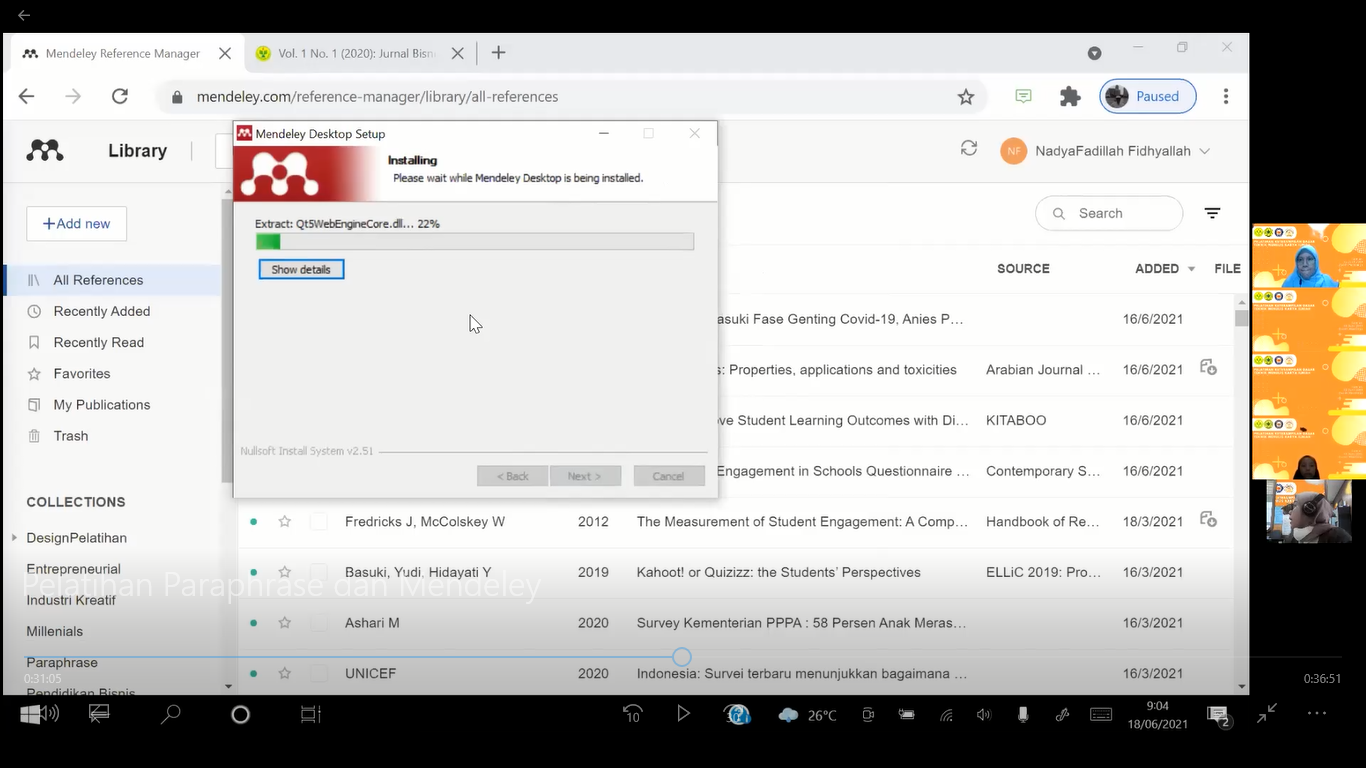Click the add-file icon in Fredricks row
The width and height of the screenshot is (1366, 768).
(x=1208, y=520)
